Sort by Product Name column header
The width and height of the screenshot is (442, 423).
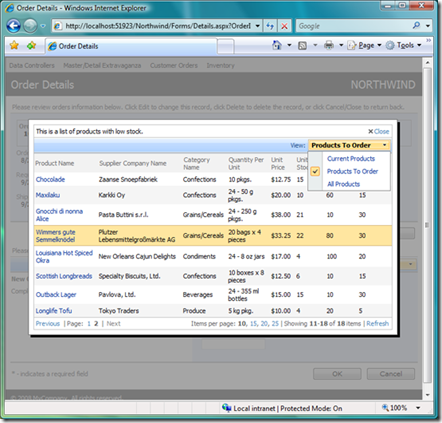coord(55,163)
